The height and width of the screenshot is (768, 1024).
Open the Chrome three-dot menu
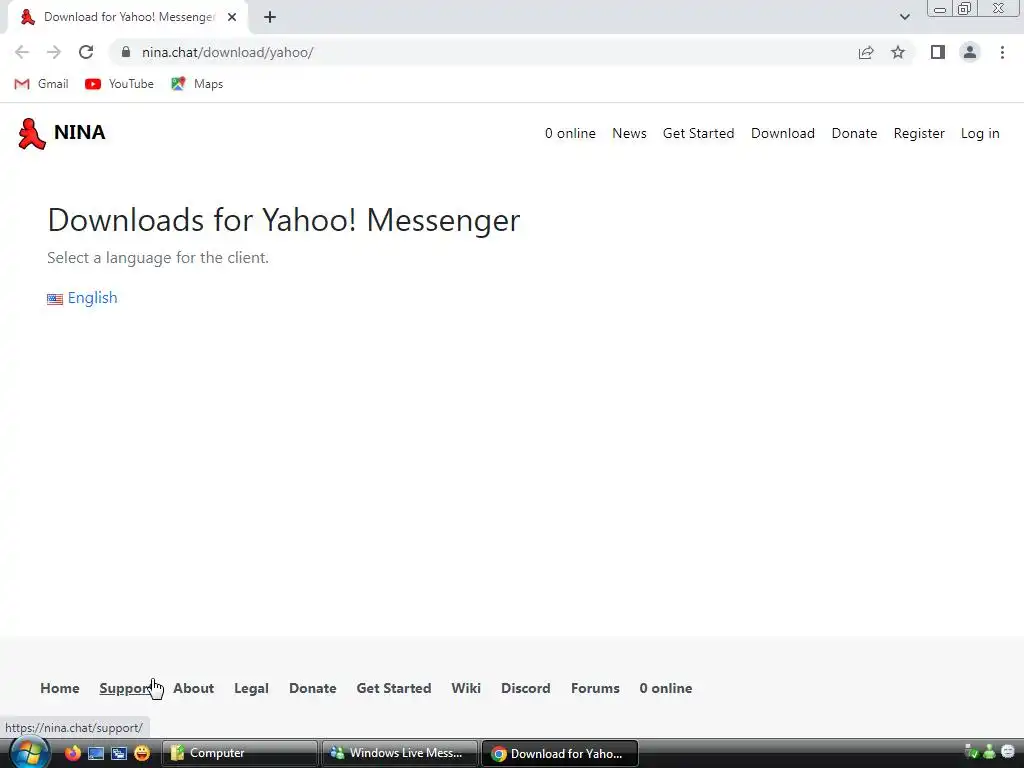(x=1002, y=52)
